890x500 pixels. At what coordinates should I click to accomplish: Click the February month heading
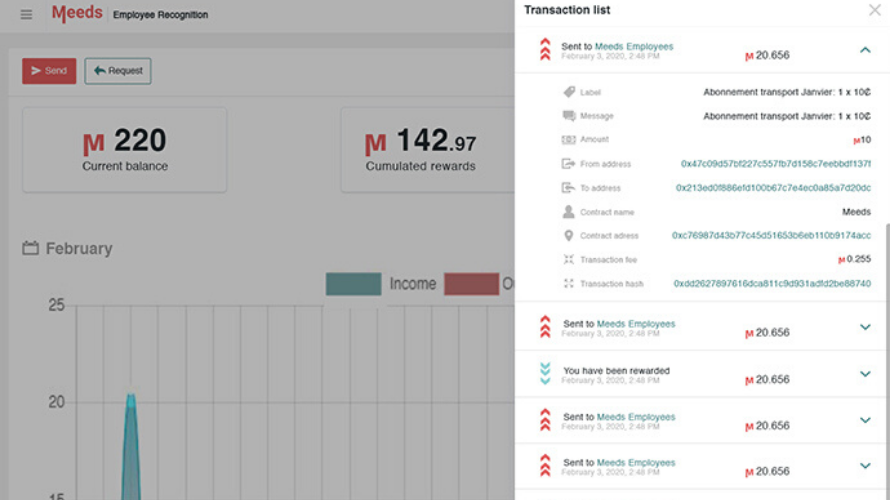click(x=79, y=249)
